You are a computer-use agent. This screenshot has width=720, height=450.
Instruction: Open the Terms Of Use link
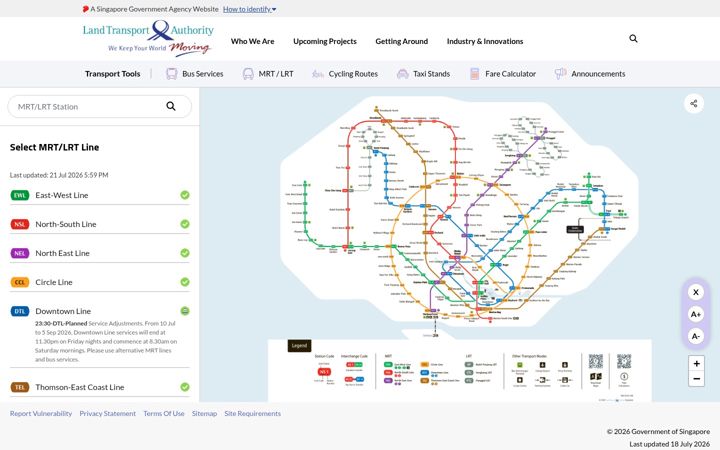click(163, 413)
